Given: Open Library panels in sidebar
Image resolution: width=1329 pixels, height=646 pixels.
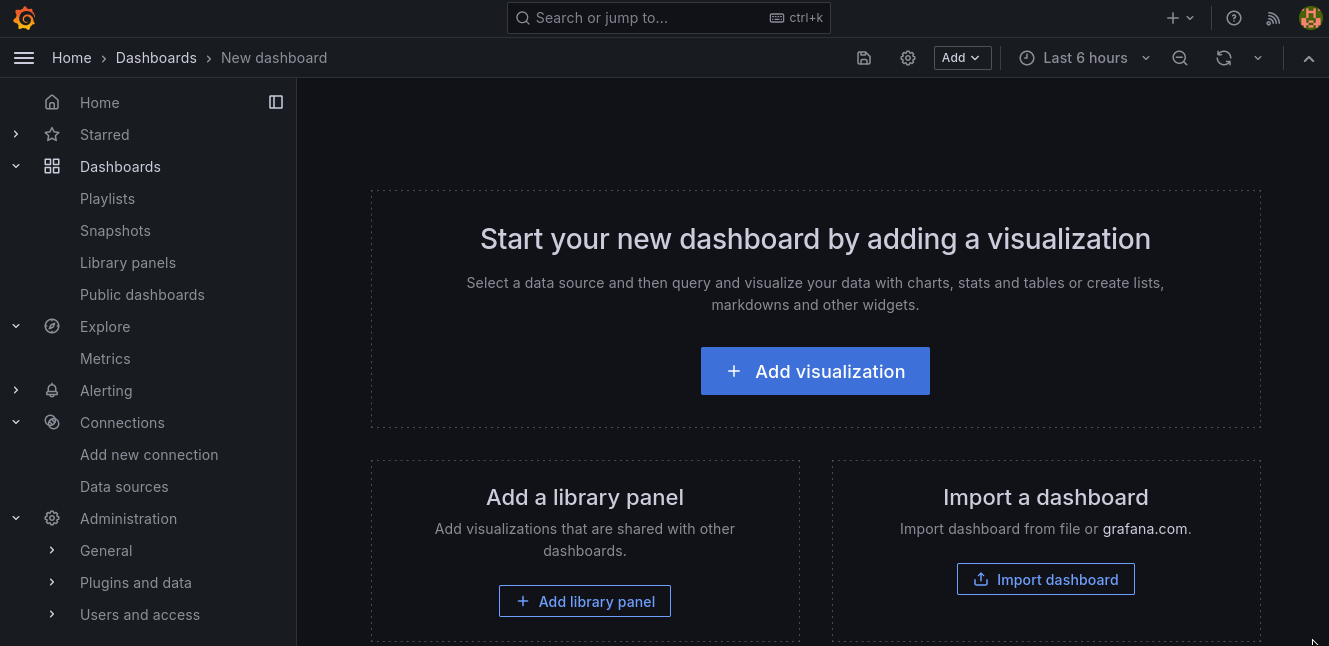Looking at the screenshot, I should click(128, 262).
